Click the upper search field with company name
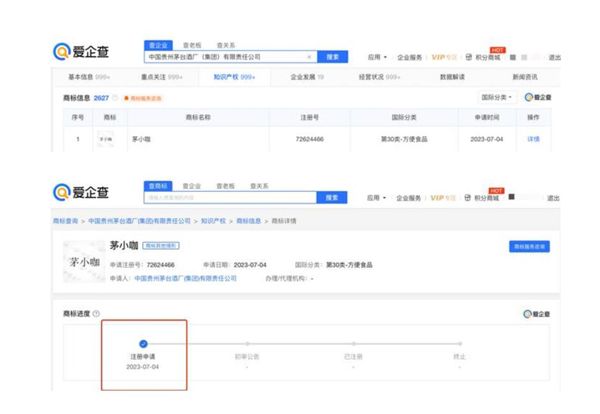 (x=231, y=57)
